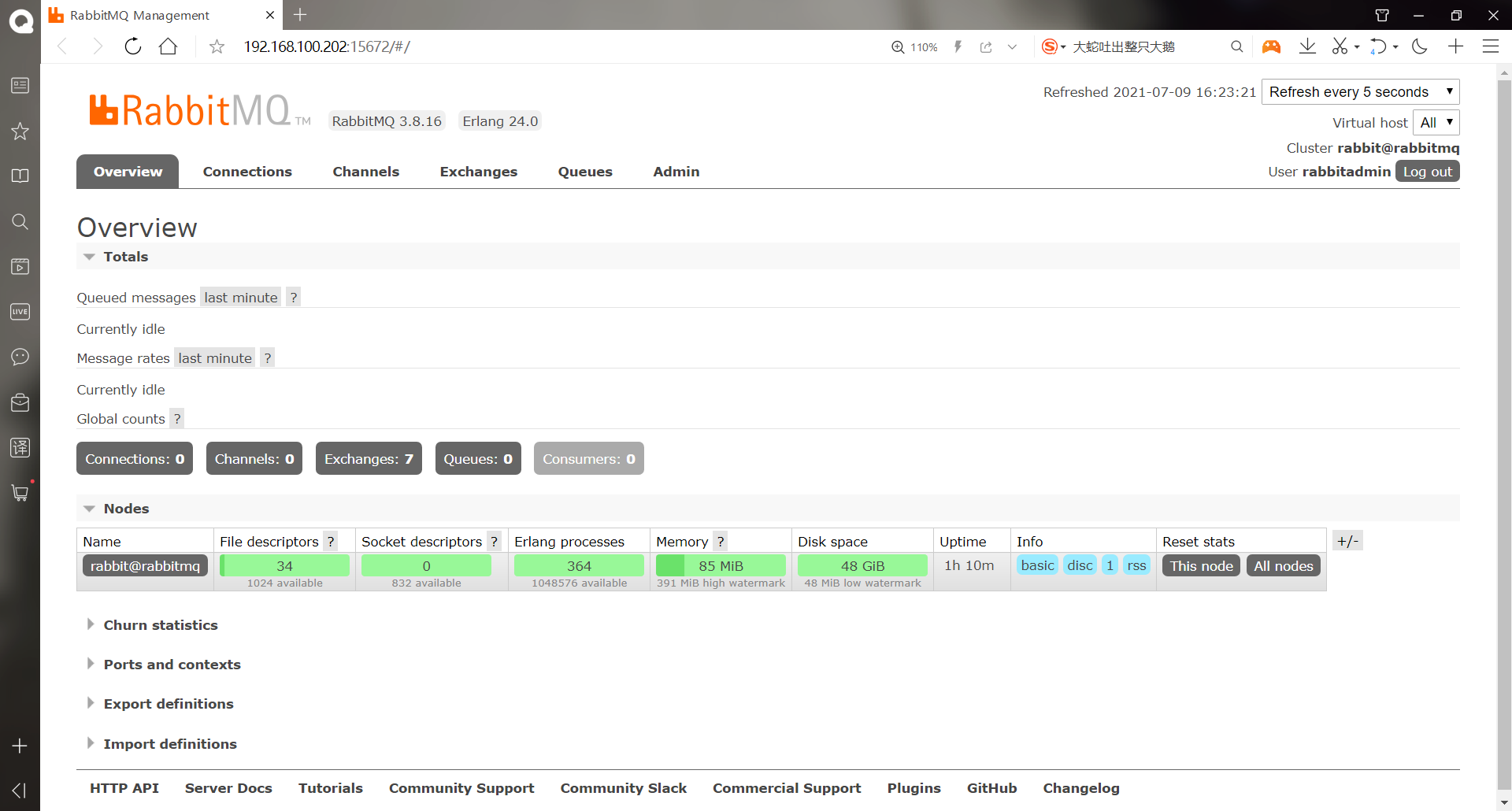The image size is (1512, 811).
Task: Click the +/- column selector in Nodes table
Action: (1347, 540)
